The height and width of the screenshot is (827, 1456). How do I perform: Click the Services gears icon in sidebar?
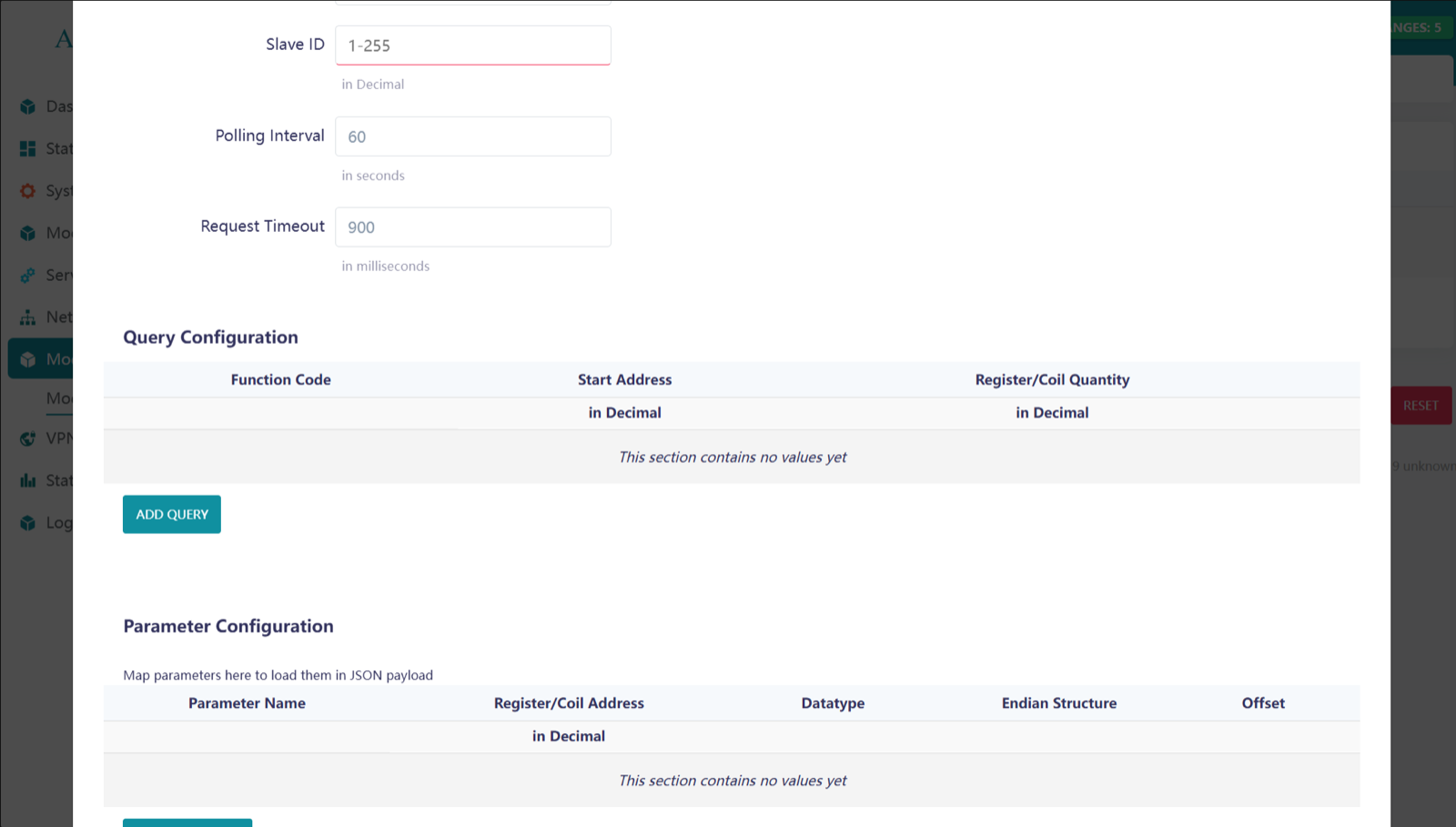28,275
